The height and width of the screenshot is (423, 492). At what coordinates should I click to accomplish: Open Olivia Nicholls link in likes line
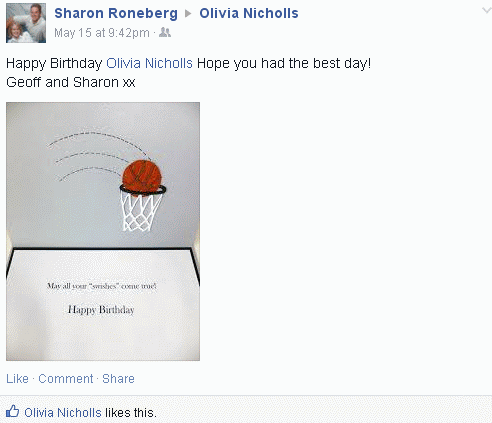click(x=63, y=413)
